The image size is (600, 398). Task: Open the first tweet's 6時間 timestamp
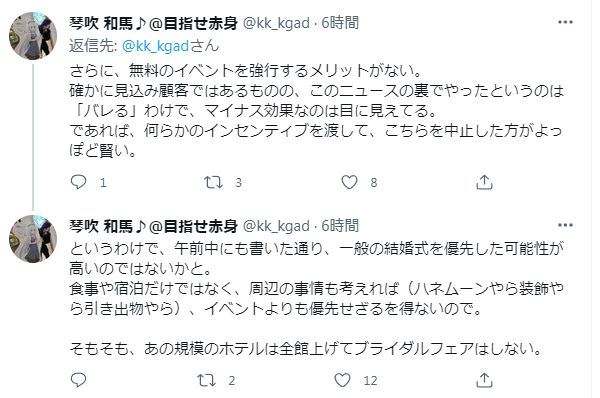[340, 23]
